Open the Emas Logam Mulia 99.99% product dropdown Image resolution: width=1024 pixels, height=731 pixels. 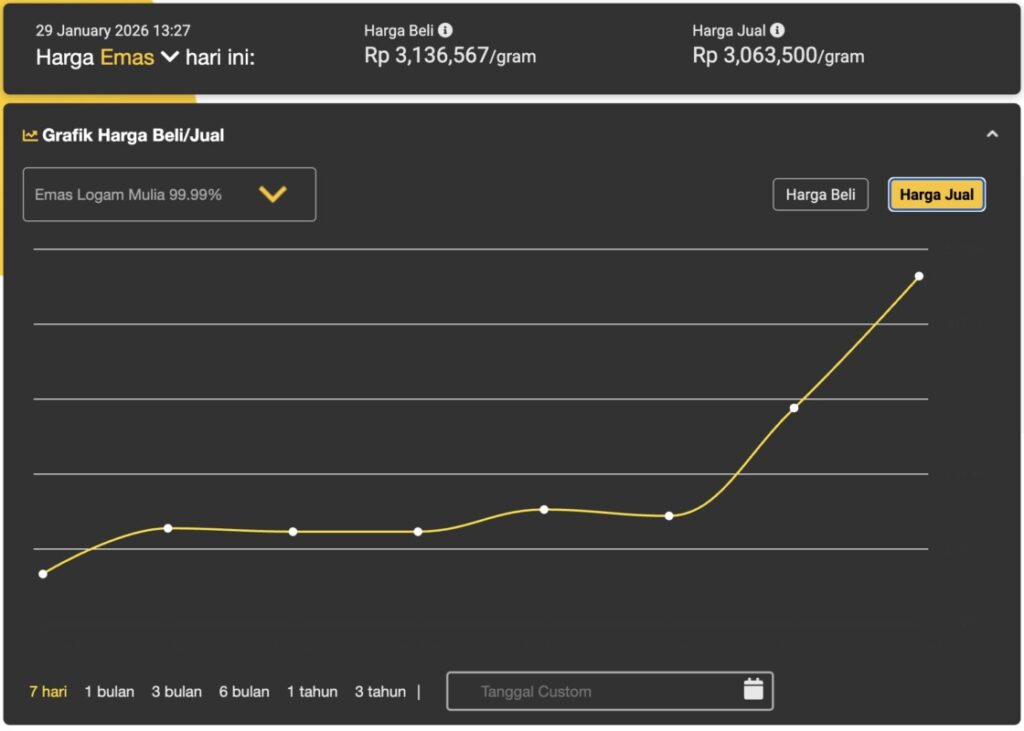point(169,194)
